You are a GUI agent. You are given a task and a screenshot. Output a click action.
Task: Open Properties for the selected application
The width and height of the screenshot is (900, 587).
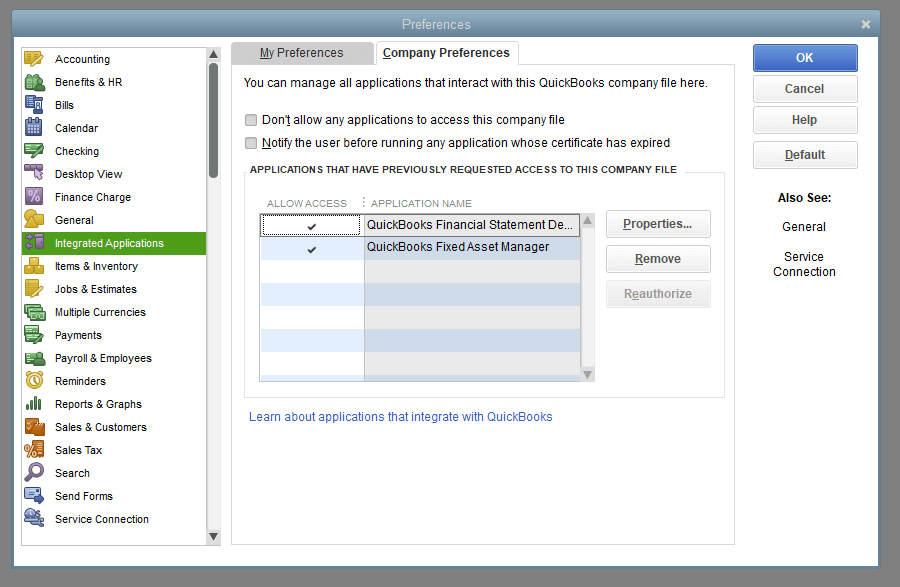coord(658,224)
